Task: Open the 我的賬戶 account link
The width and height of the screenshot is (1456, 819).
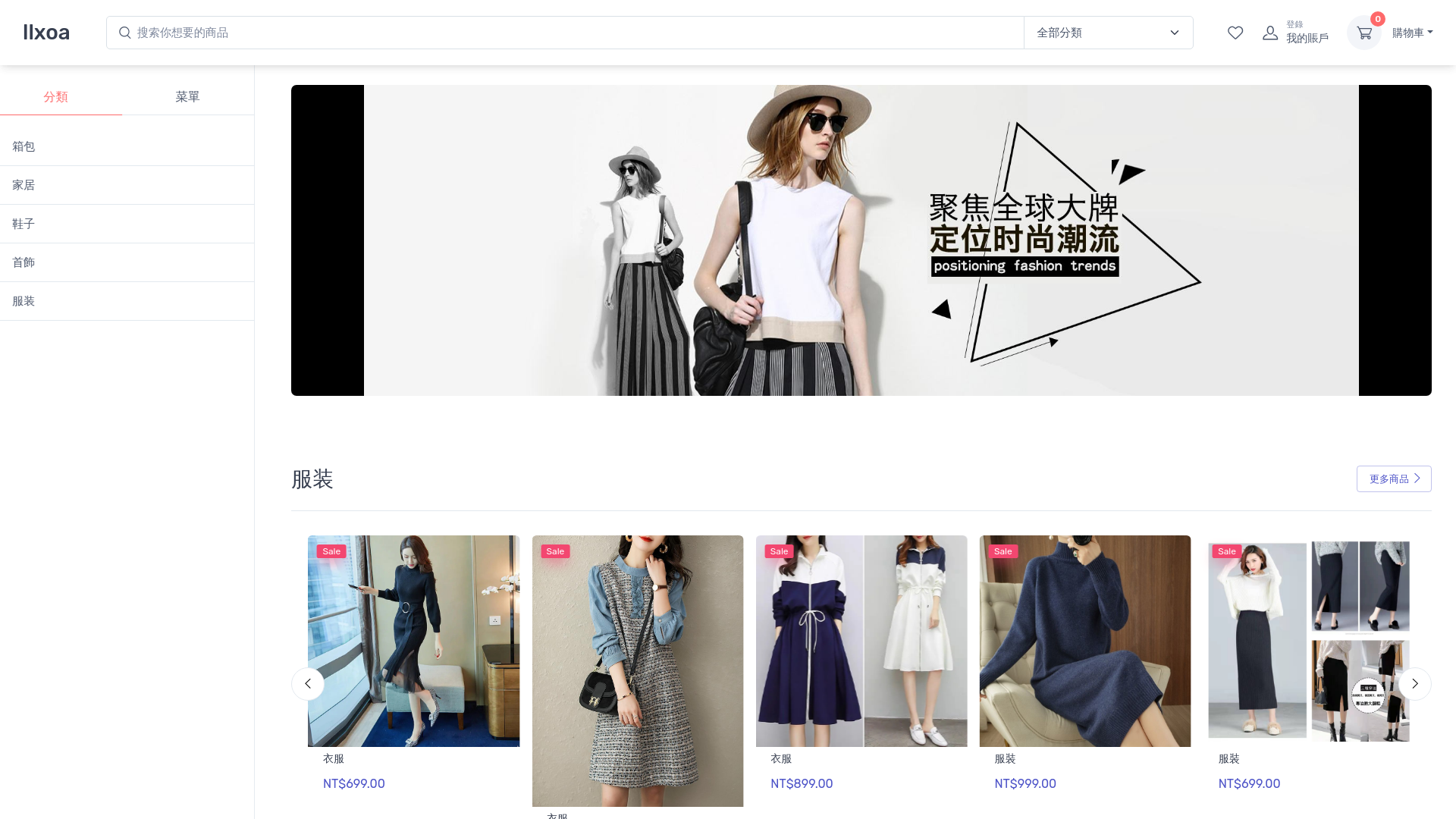Action: pos(1307,38)
